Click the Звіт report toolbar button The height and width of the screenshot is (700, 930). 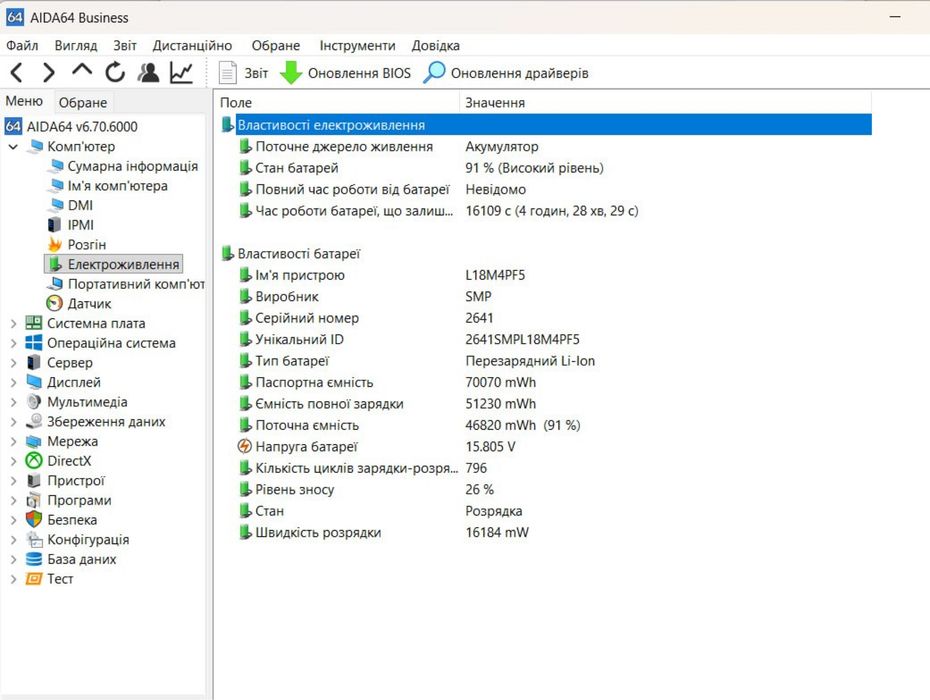click(243, 73)
